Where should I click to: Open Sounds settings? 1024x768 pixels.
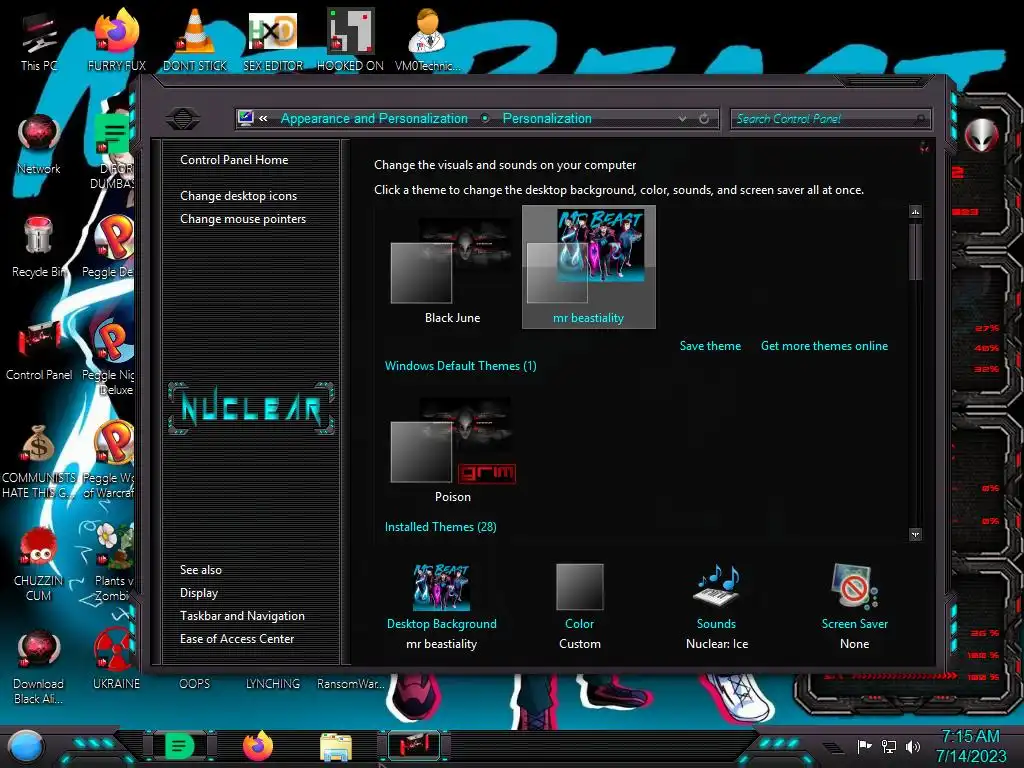click(x=716, y=607)
